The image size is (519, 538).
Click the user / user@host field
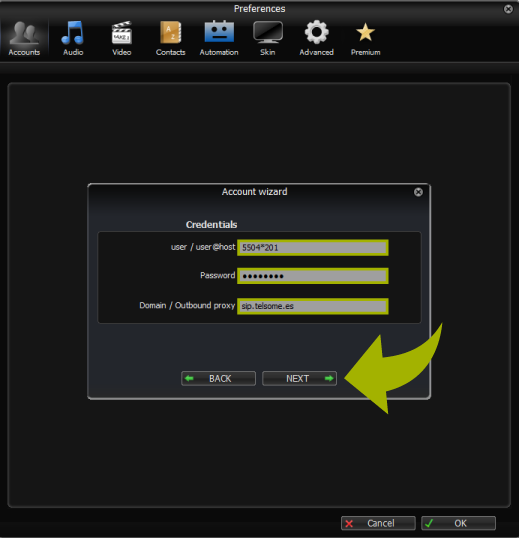313,248
